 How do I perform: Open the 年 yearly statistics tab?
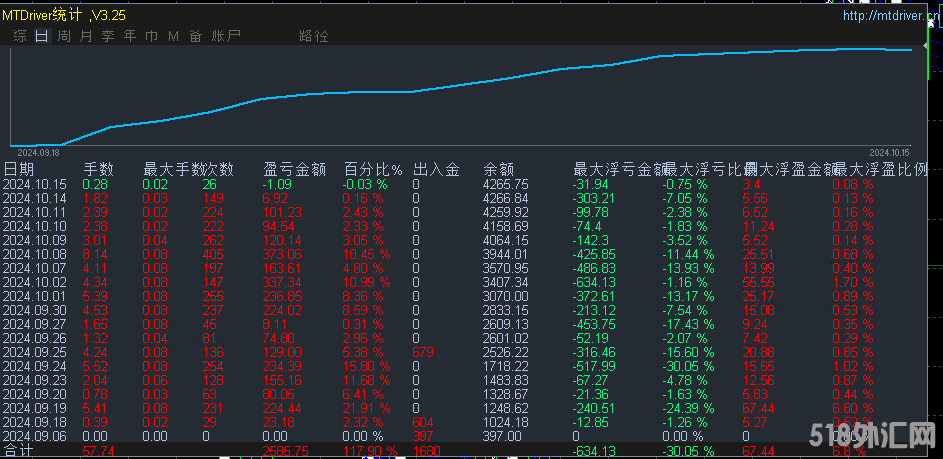coord(129,36)
